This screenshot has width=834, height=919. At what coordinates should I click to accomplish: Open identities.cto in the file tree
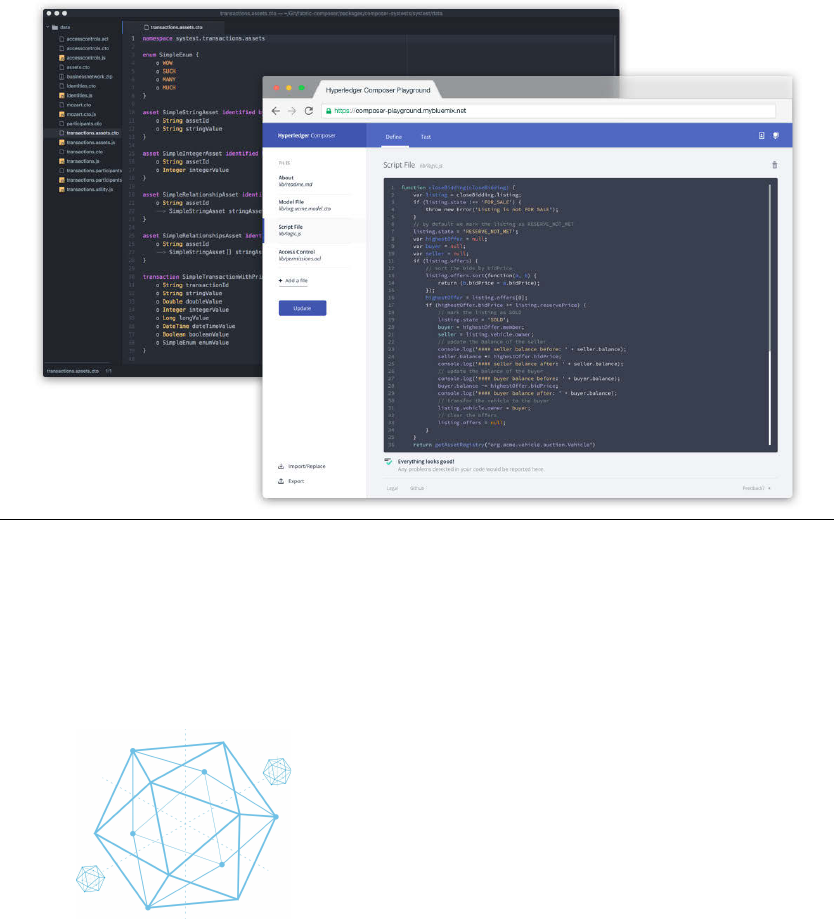coord(81,86)
